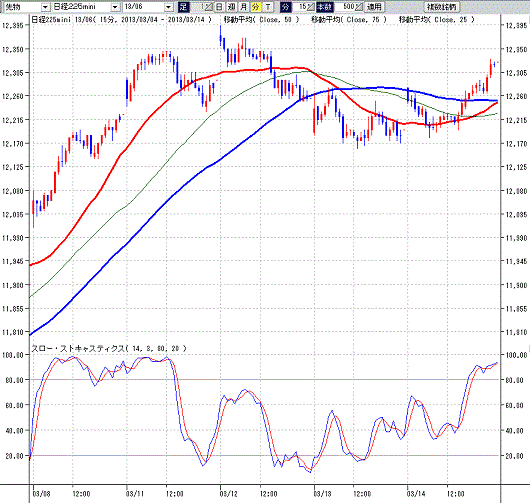This screenshot has width=530, height=503.
Task: Select the 週 weekly candle button
Action: [232, 7]
